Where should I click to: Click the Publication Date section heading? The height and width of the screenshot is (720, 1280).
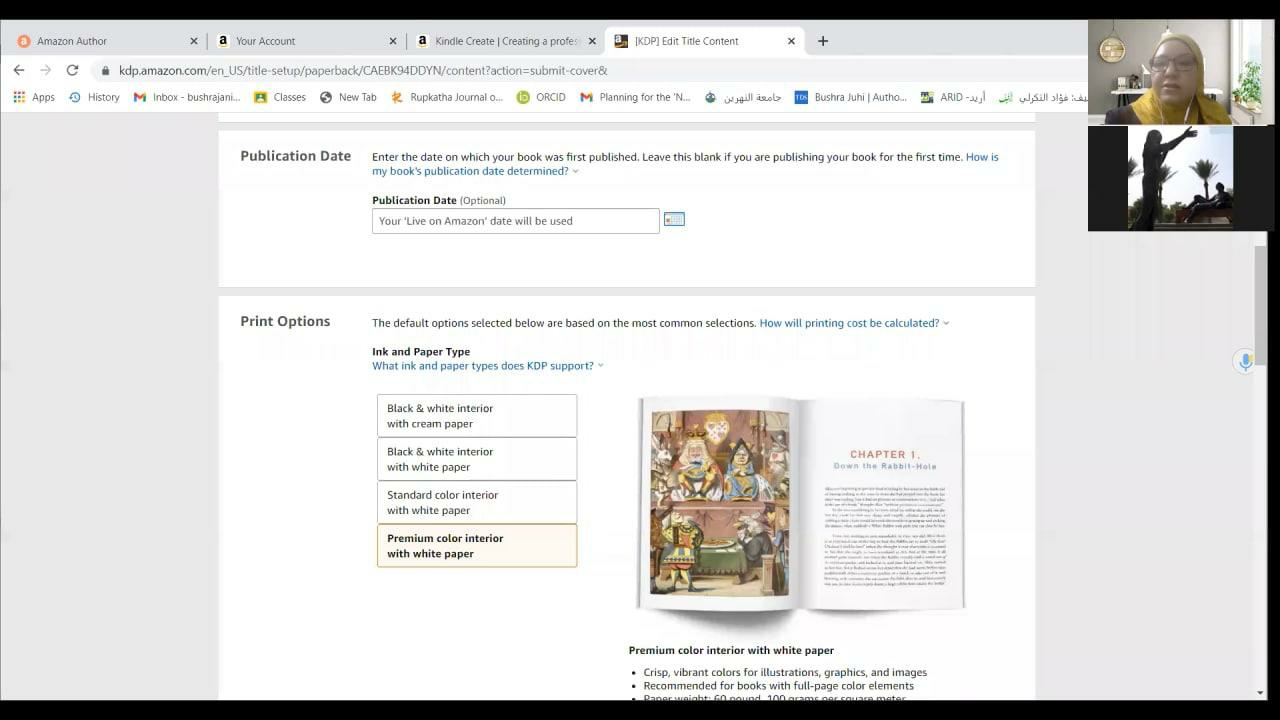295,156
